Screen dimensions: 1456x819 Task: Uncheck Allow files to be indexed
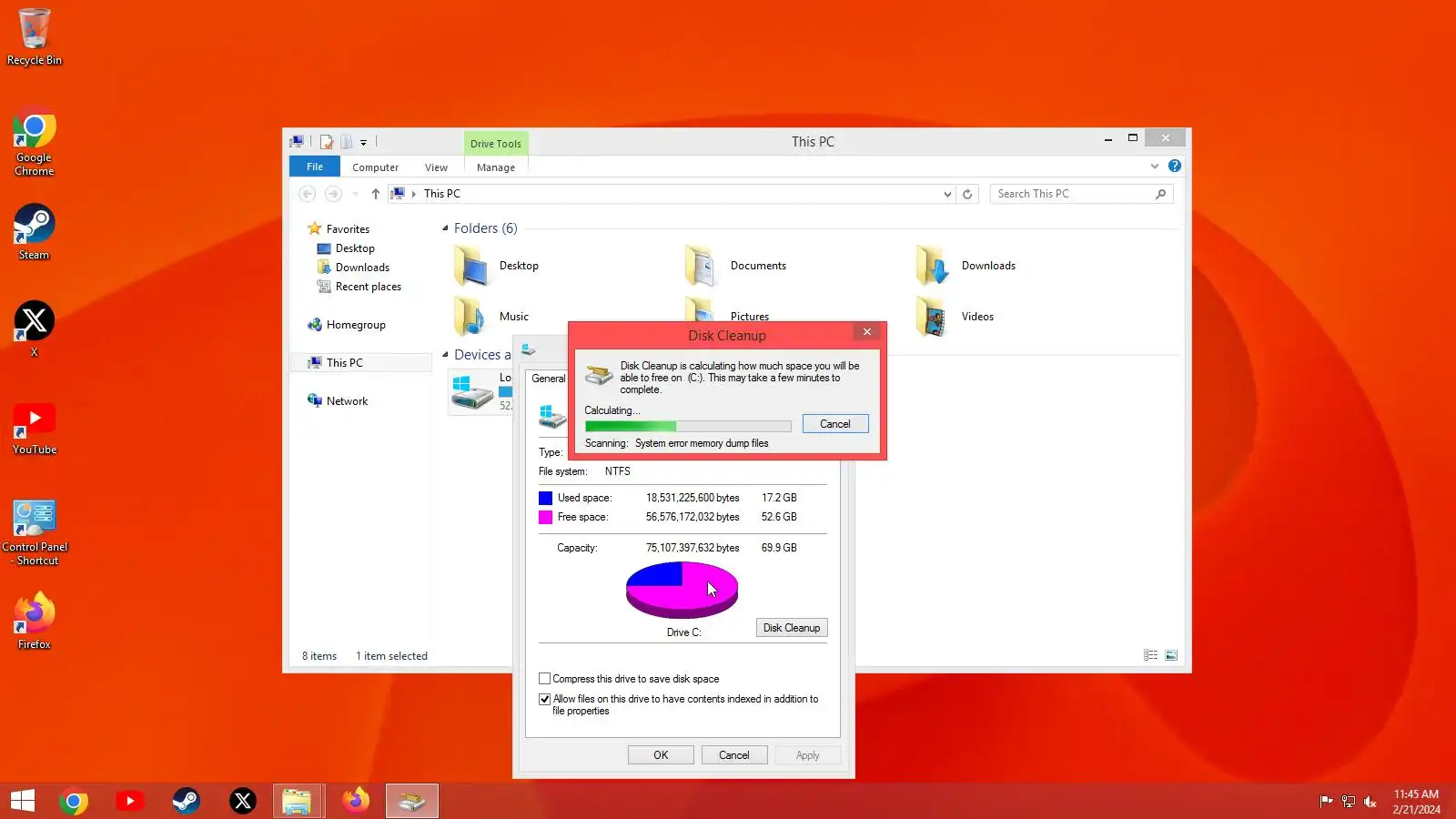[x=545, y=700]
